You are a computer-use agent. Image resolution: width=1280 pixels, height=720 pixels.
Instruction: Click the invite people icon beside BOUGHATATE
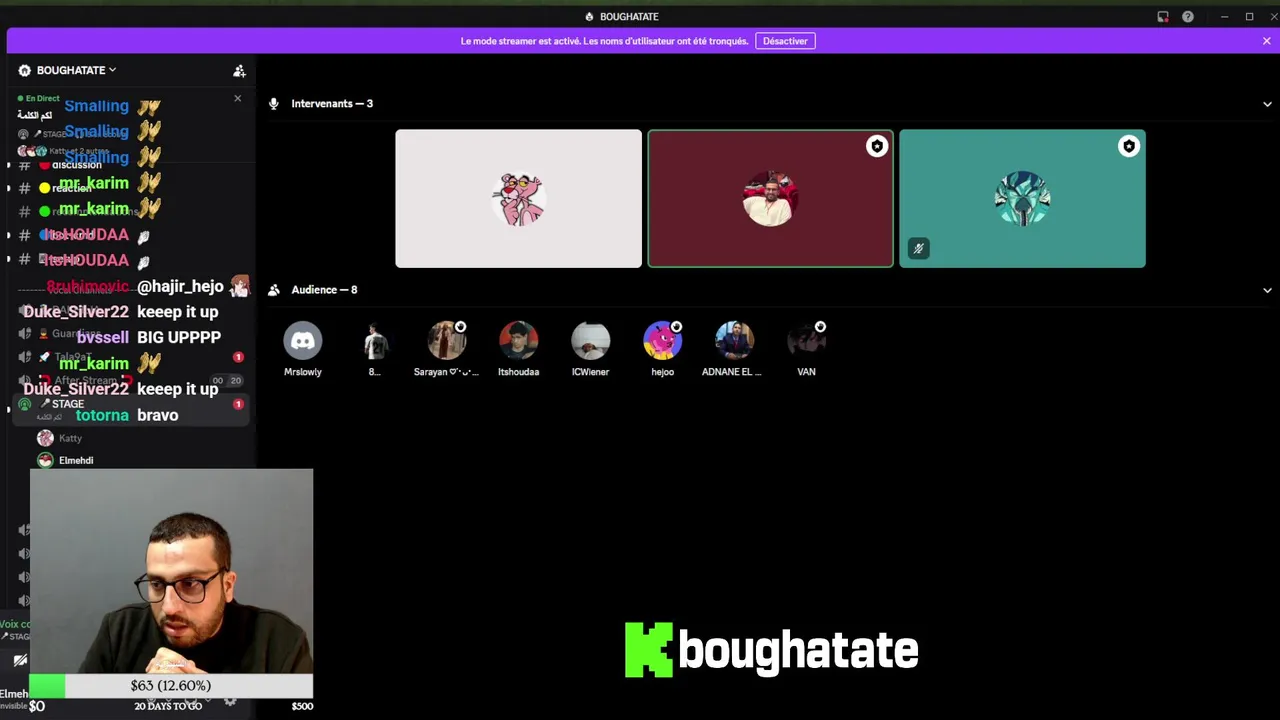point(239,70)
